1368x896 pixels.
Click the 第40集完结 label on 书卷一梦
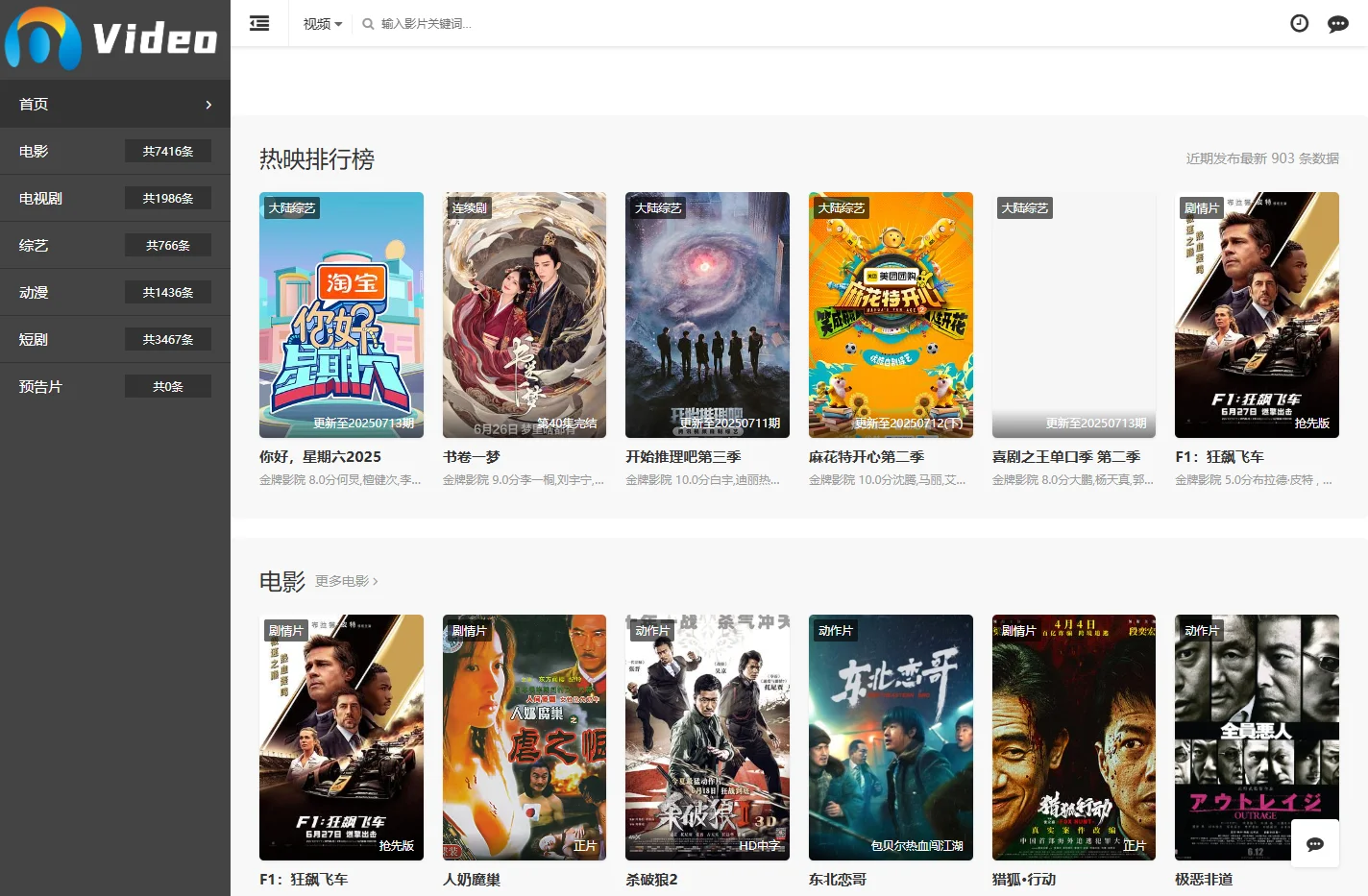tap(567, 424)
